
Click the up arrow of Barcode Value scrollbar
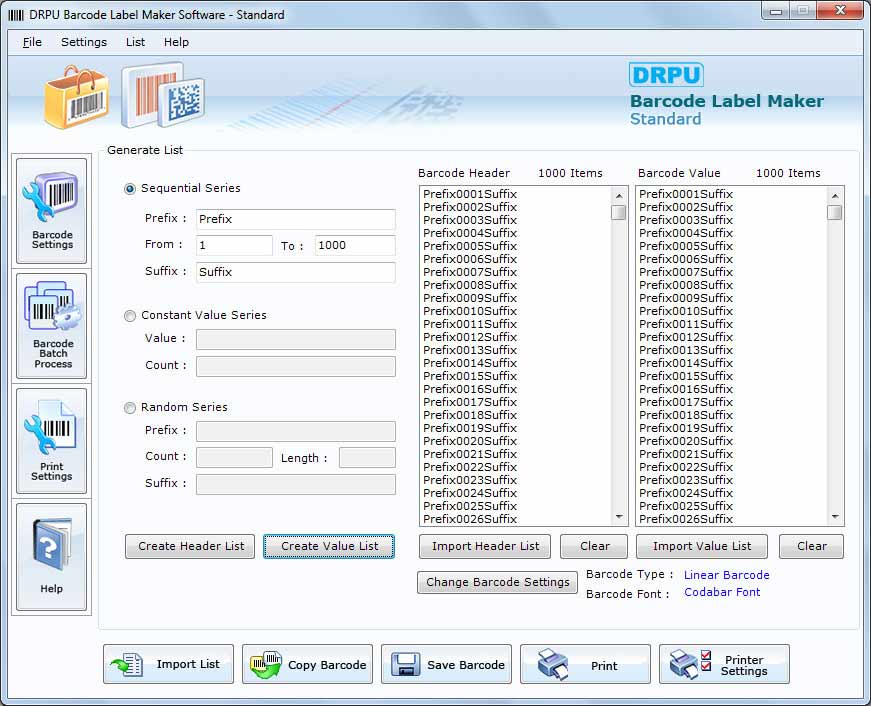[834, 196]
